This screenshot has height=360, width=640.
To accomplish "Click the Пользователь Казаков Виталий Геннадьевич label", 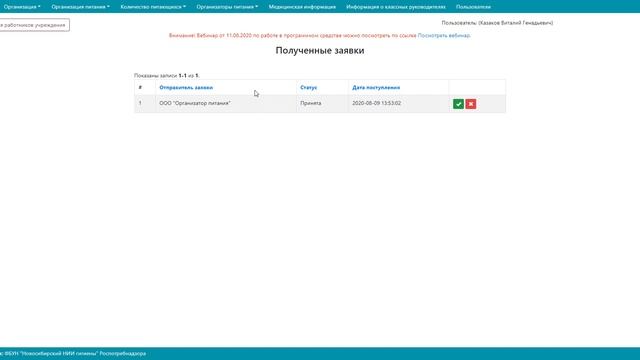I will click(497, 23).
